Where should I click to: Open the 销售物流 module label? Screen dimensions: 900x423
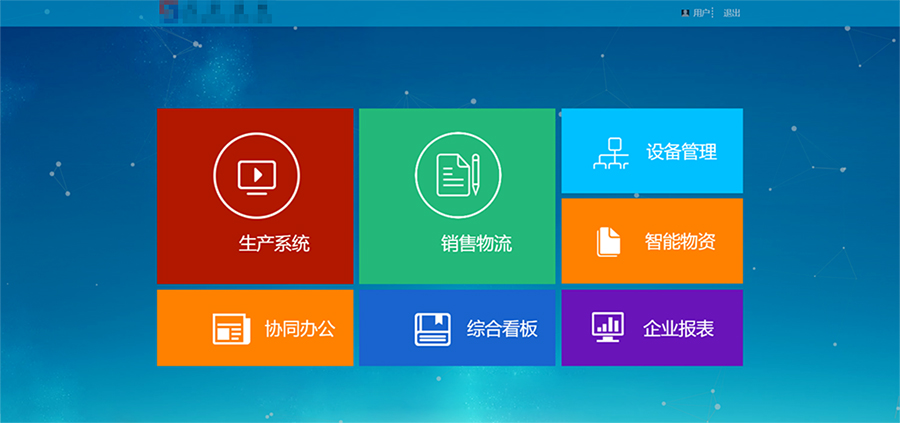476,244
